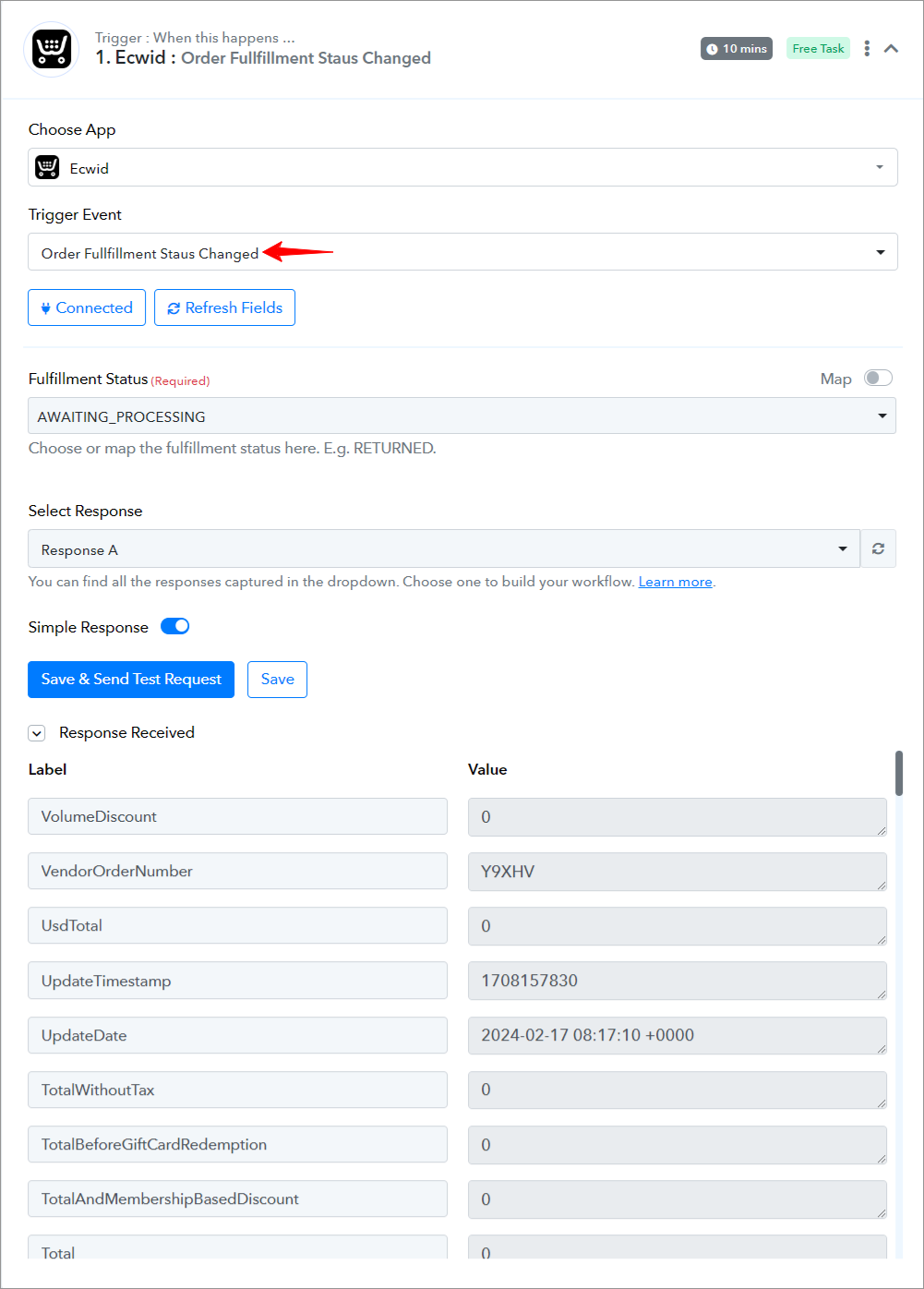Open the three-dot options menu
924x1289 pixels.
[867, 48]
